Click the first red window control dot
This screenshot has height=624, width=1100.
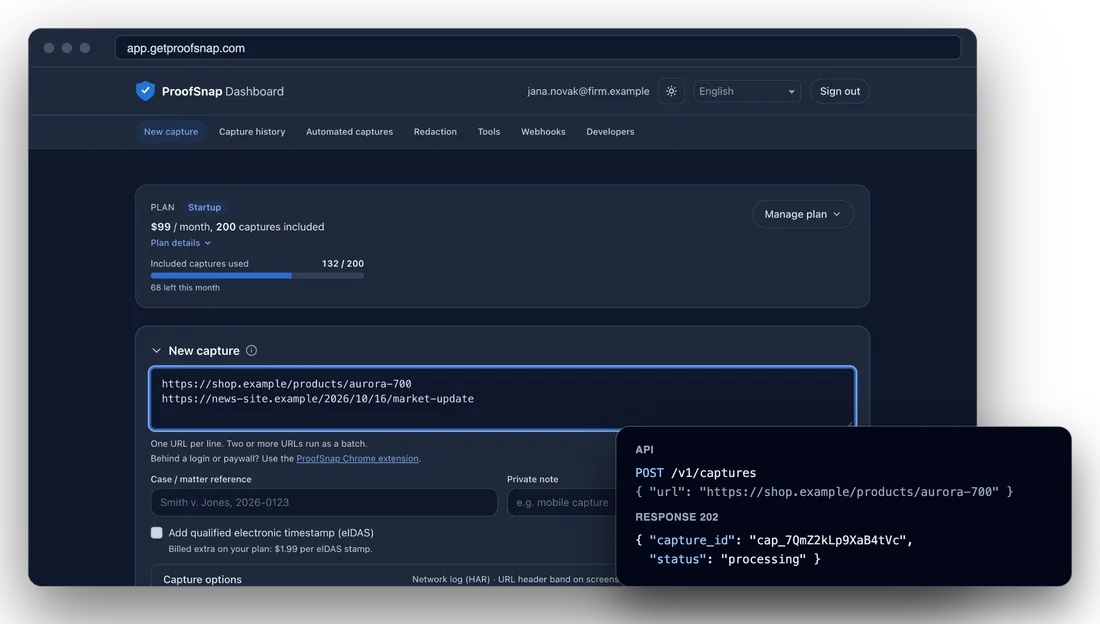tap(49, 48)
